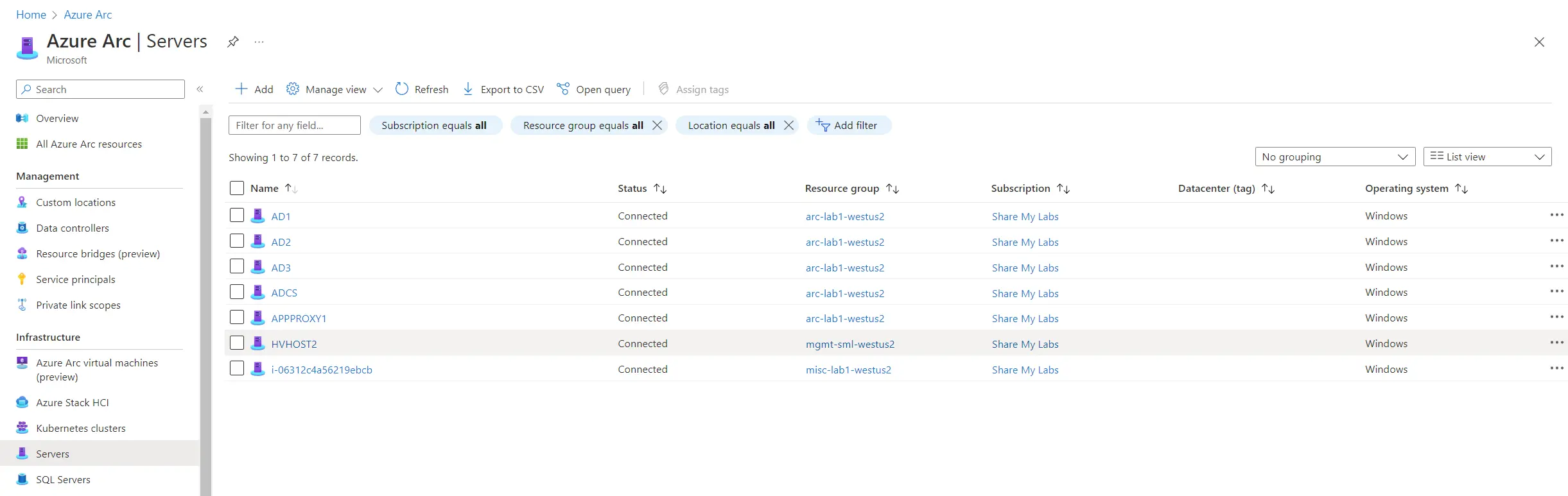Image resolution: width=1568 pixels, height=496 pixels.
Task: Remove the Resource group filter
Action: click(x=657, y=126)
